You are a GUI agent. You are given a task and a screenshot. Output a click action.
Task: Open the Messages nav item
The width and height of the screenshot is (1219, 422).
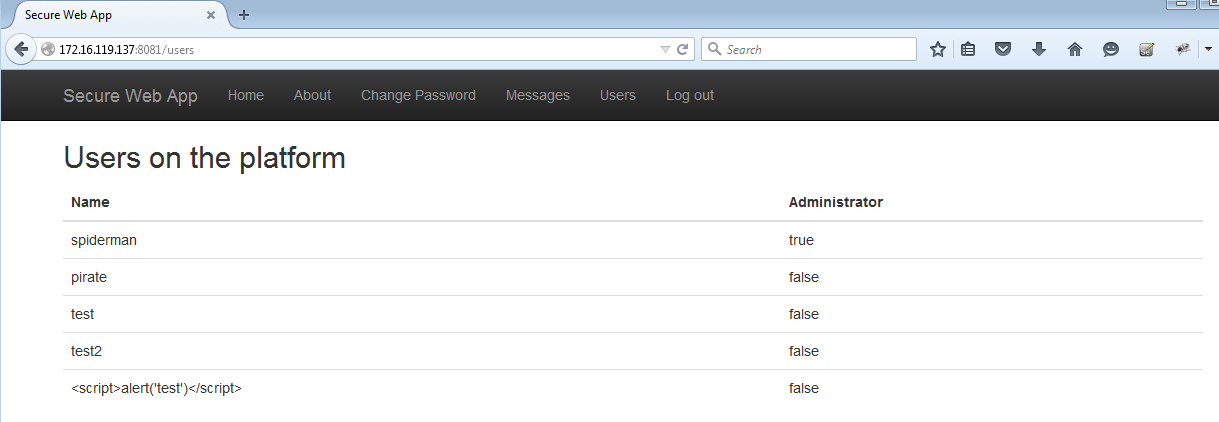tap(538, 95)
